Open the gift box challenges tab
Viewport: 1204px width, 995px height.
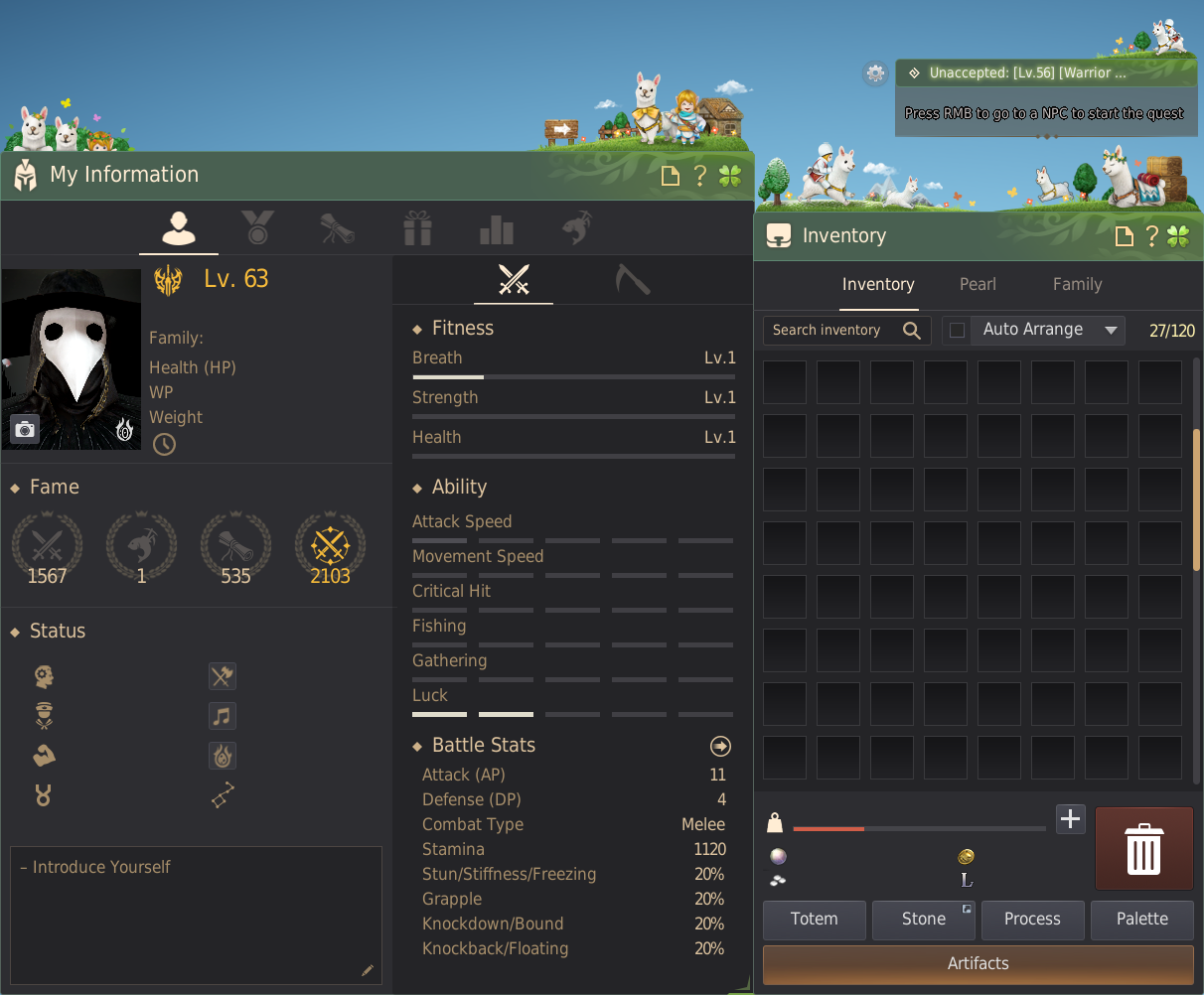[417, 228]
